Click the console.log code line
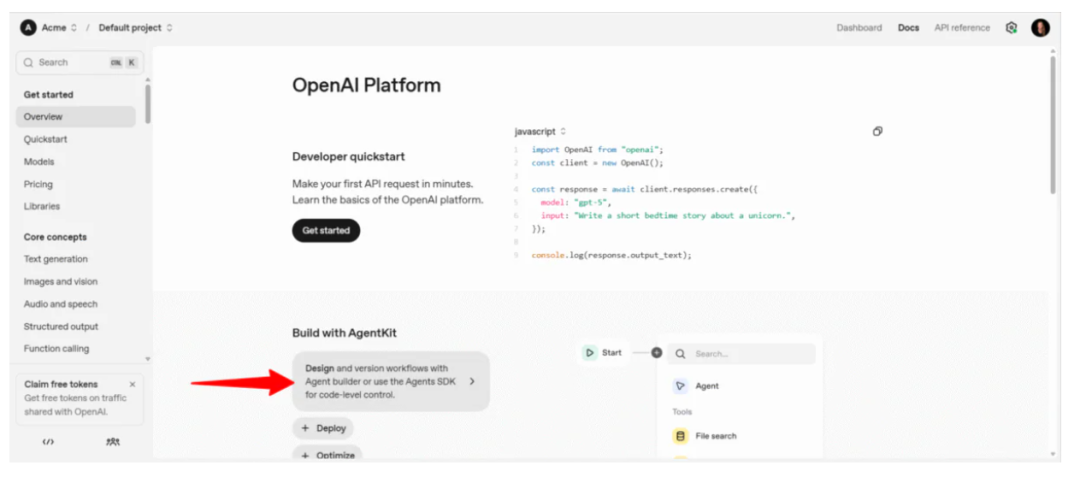The image size is (1080, 477). pyautogui.click(x=611, y=255)
